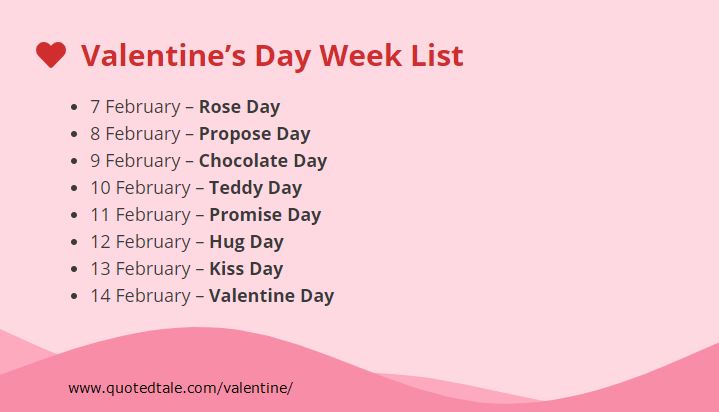Click the 12 February date text

tap(140, 242)
